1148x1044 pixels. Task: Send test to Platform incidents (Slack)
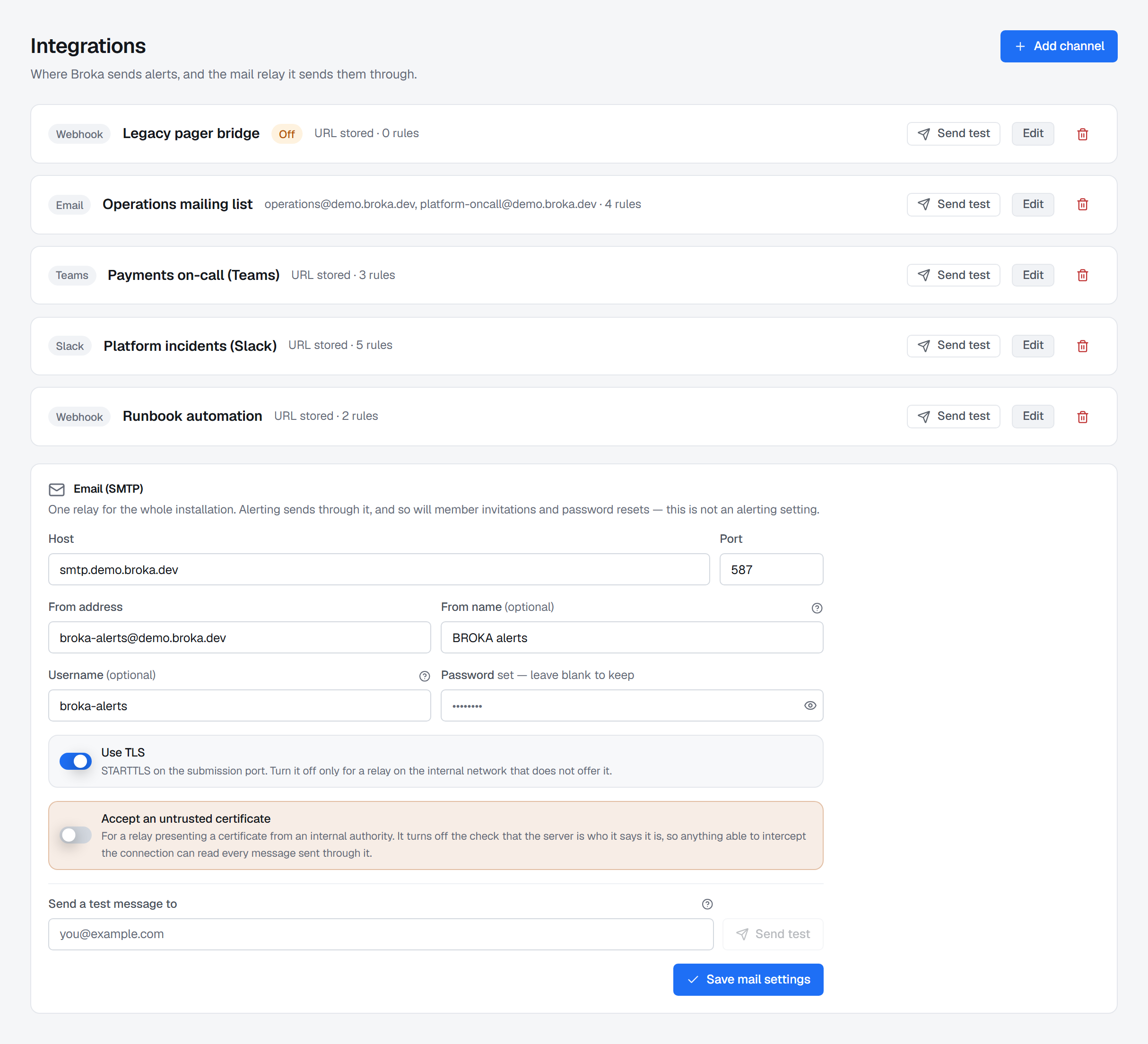click(x=953, y=346)
